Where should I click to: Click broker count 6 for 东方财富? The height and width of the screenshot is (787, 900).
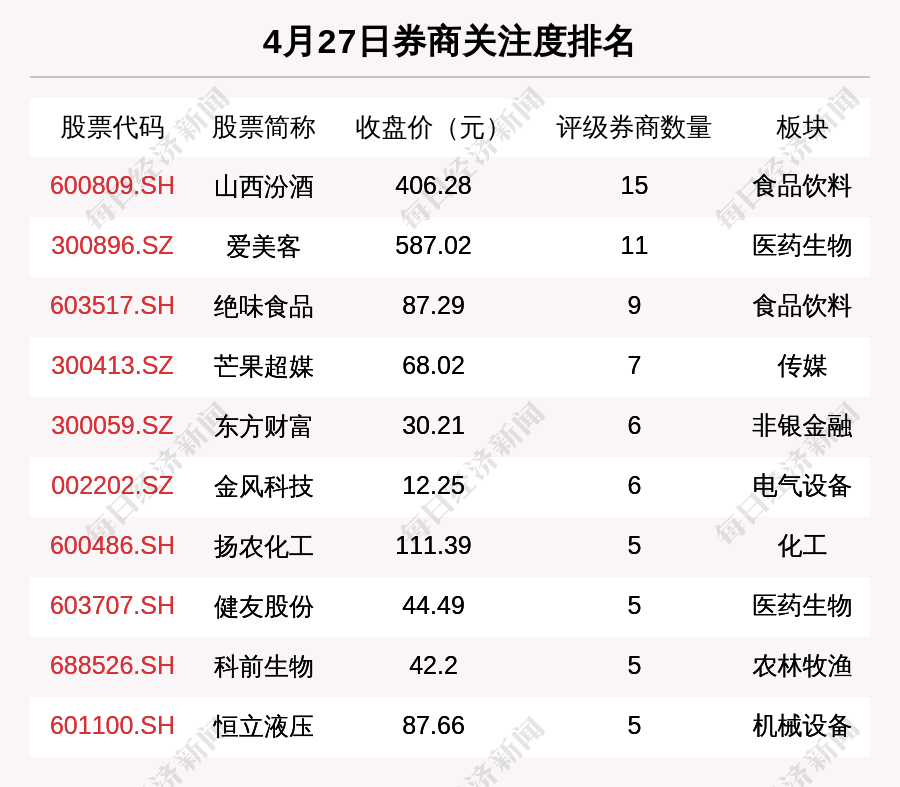point(634,425)
